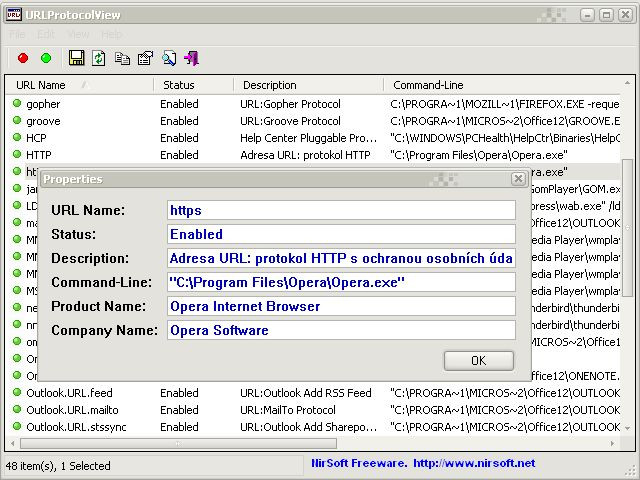Click 'URL:MailTo Protocol' description cell
Image resolution: width=640 pixels, height=480 pixels.
pos(288,410)
